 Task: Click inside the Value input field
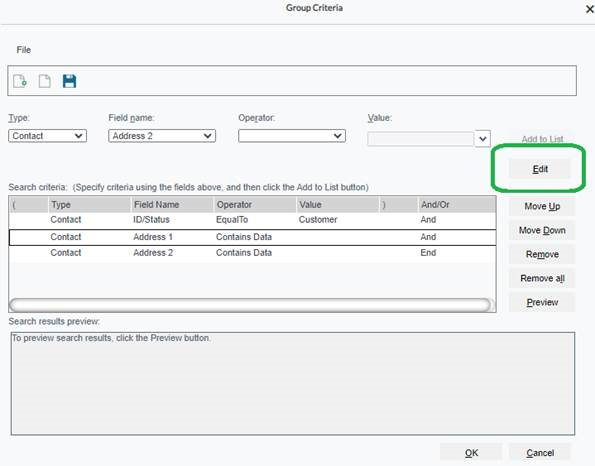pyautogui.click(x=420, y=139)
